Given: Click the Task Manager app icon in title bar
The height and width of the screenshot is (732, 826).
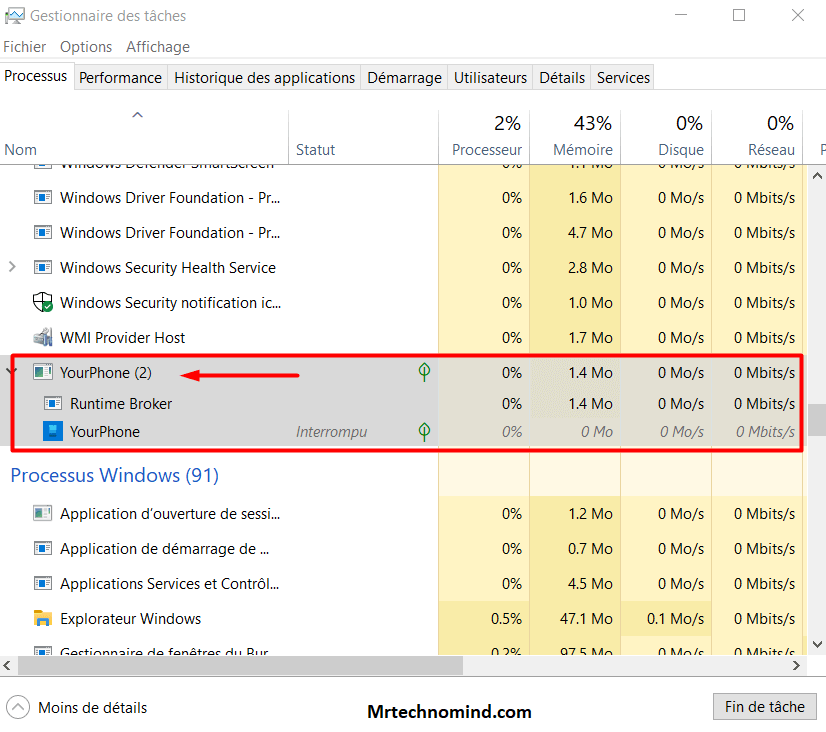Looking at the screenshot, I should 14,16.
